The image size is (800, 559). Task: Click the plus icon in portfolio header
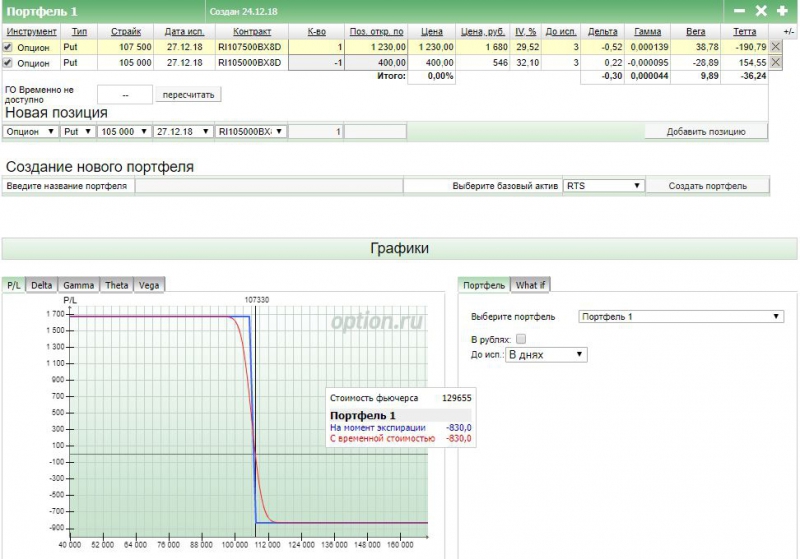[782, 10]
